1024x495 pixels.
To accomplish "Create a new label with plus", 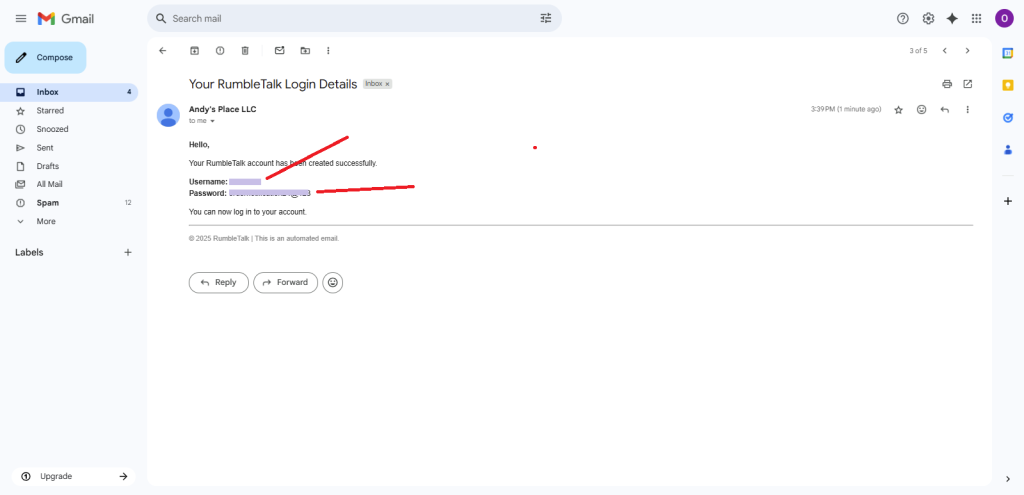I will point(127,253).
